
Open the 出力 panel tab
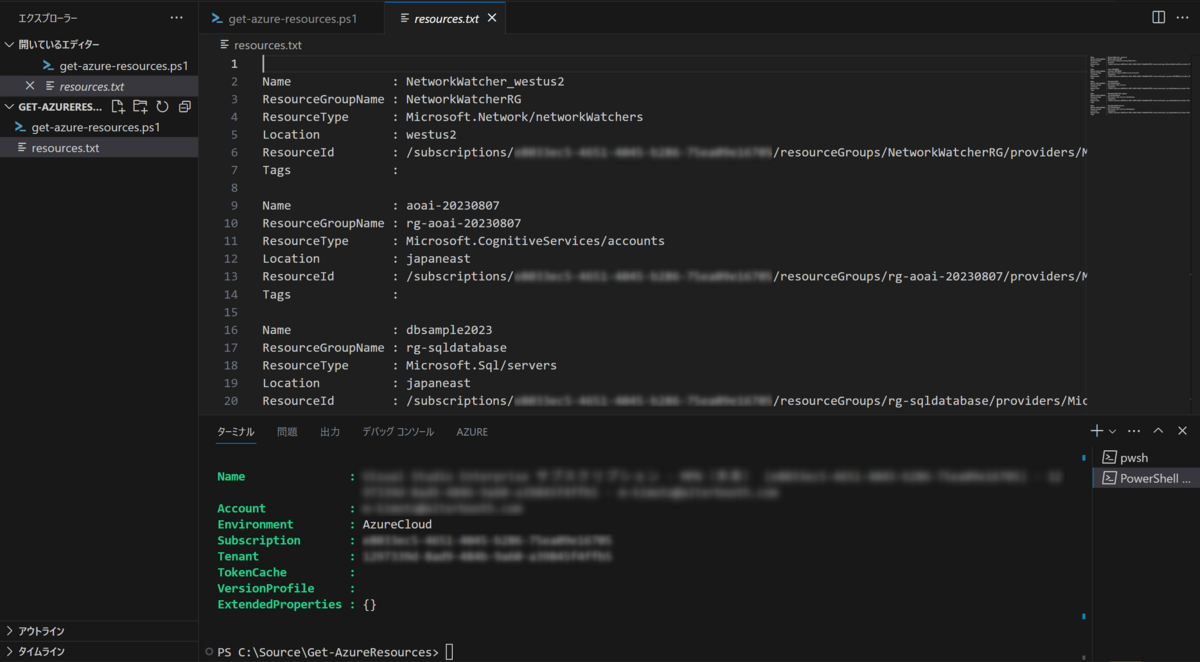330,432
